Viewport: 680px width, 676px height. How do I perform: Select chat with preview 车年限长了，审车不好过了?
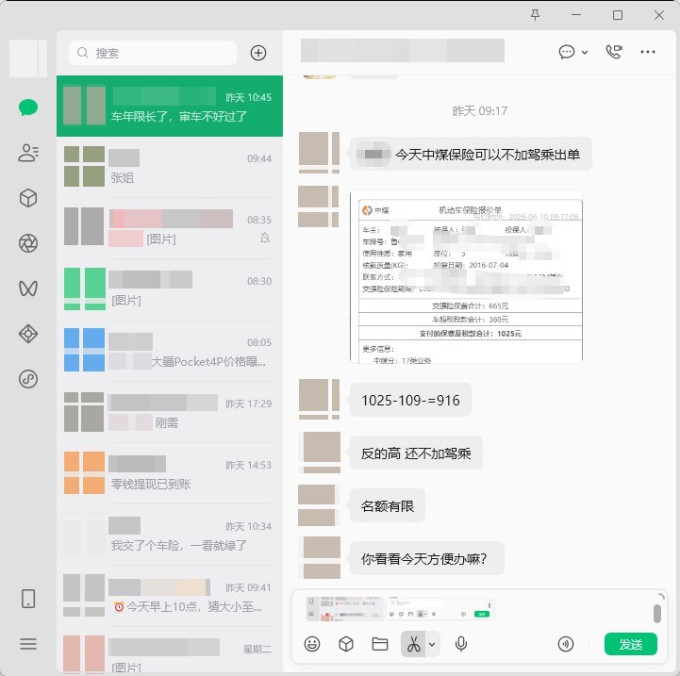[170, 106]
